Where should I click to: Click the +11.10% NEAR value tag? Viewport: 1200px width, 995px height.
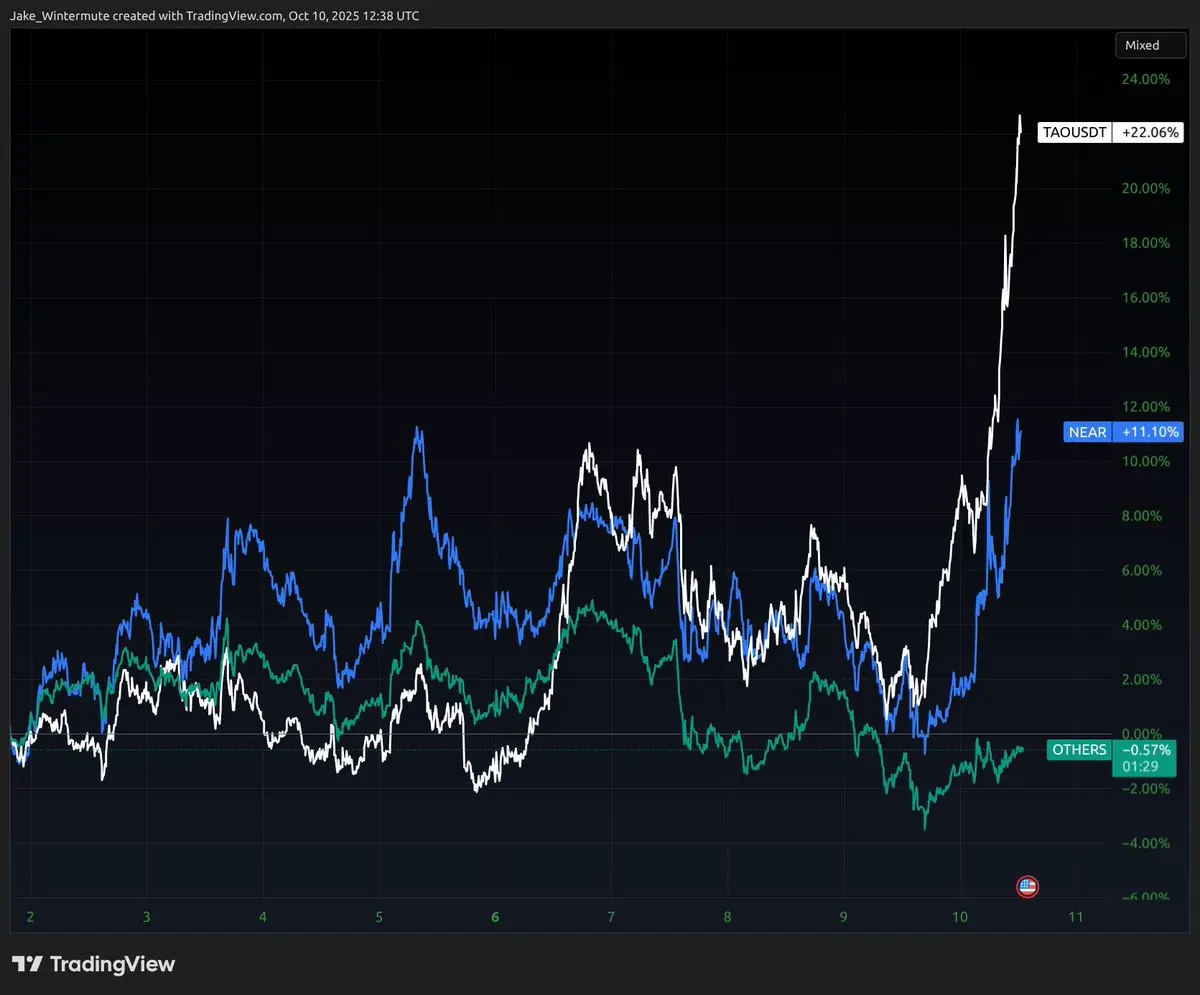pos(1149,432)
